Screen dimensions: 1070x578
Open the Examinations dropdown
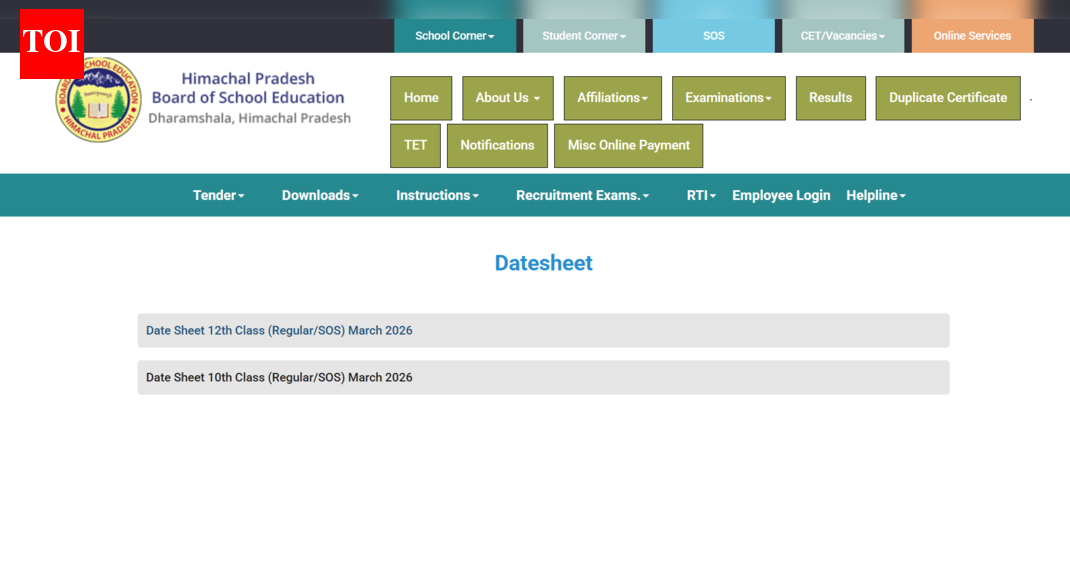click(x=728, y=98)
